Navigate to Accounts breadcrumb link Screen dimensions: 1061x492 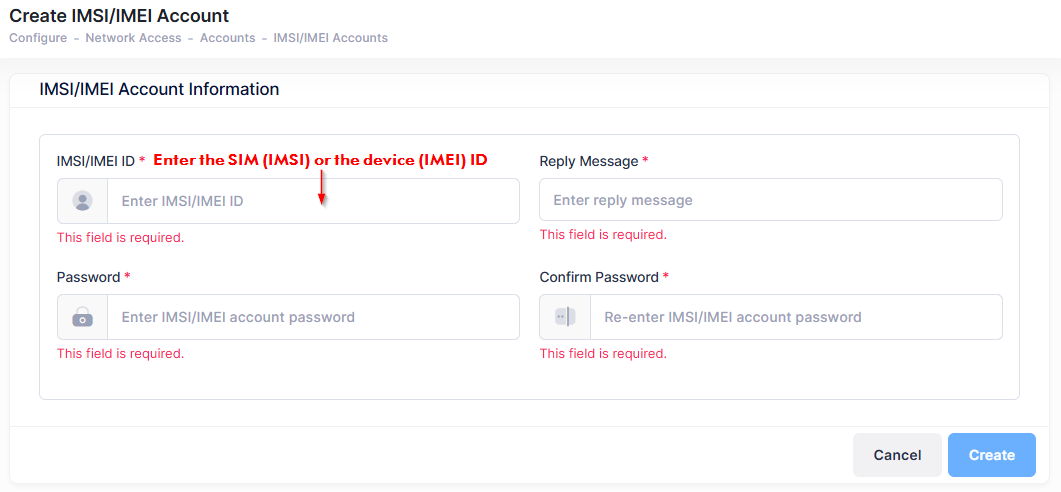pos(227,38)
